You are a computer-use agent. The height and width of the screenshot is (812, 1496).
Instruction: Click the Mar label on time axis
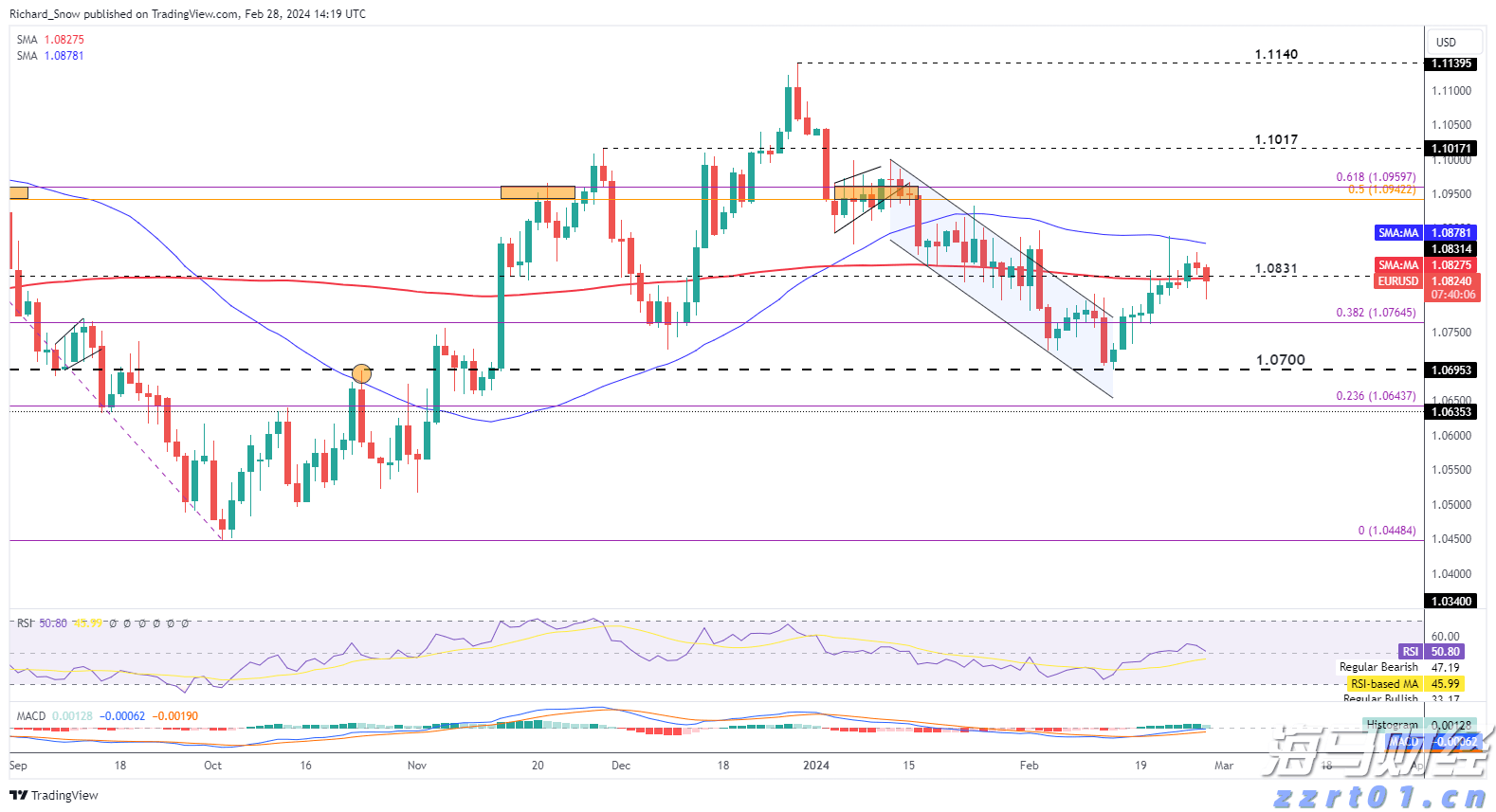[1224, 766]
